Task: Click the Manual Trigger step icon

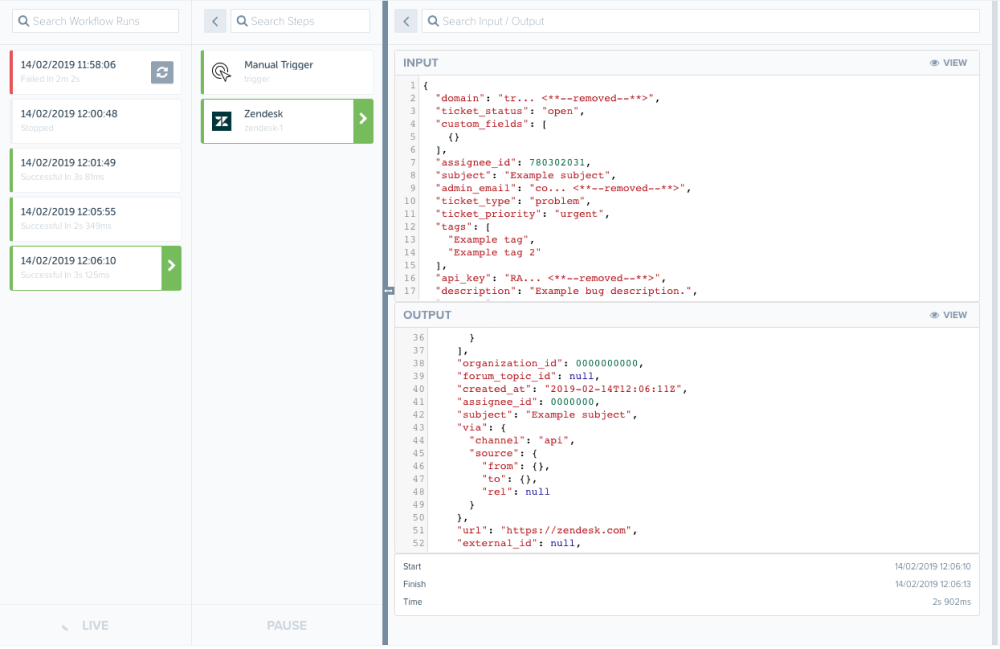Action: click(x=222, y=72)
